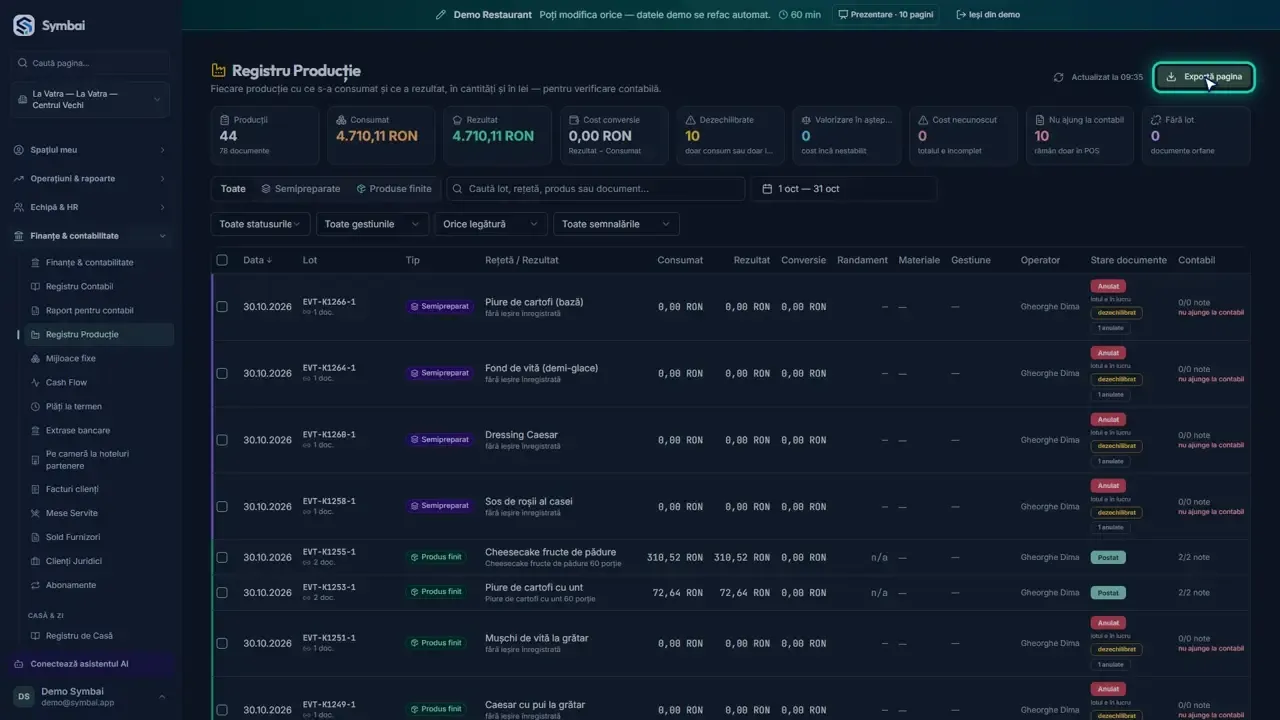Click the refresh icon beside Actualizat la 09:35
Screen dimensions: 1280x720
(1058, 77)
